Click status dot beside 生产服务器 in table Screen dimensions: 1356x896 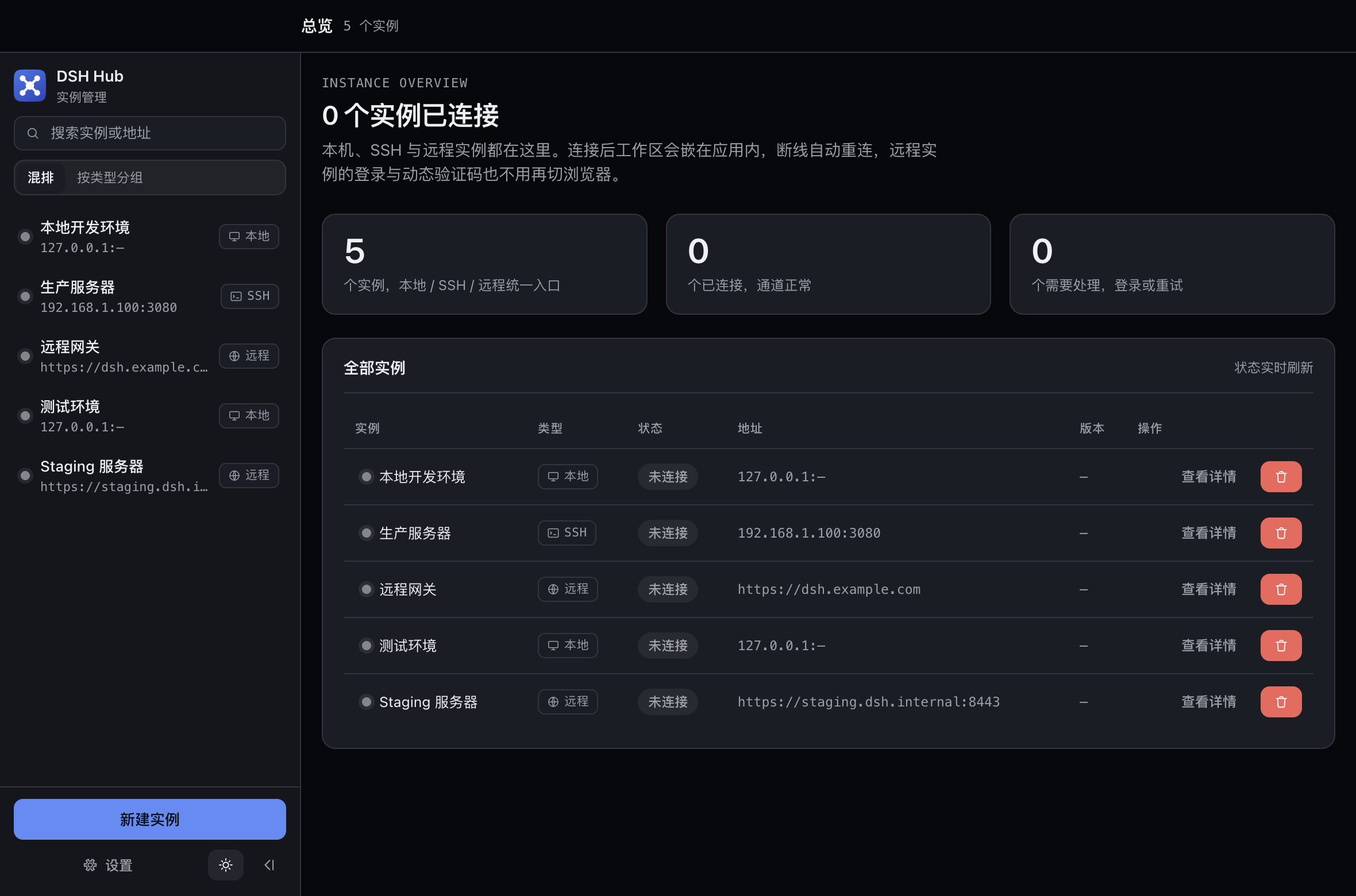(366, 533)
